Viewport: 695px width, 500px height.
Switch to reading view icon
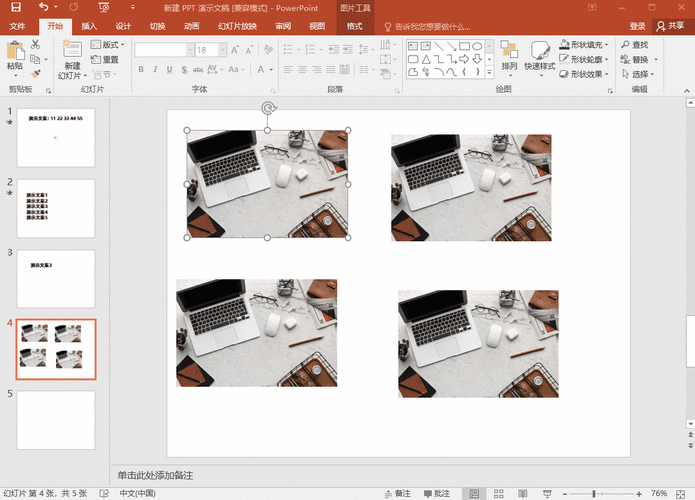pos(523,493)
